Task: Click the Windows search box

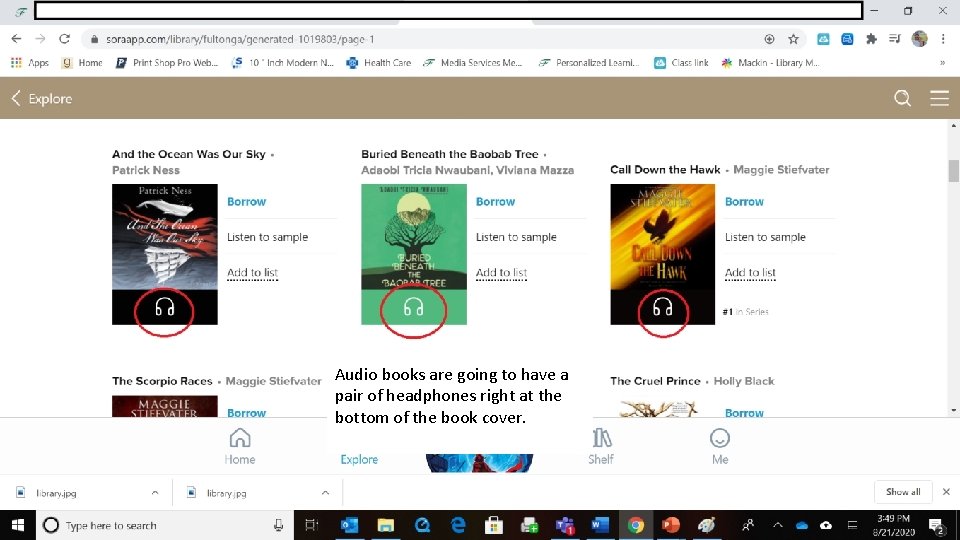Action: tap(165, 525)
